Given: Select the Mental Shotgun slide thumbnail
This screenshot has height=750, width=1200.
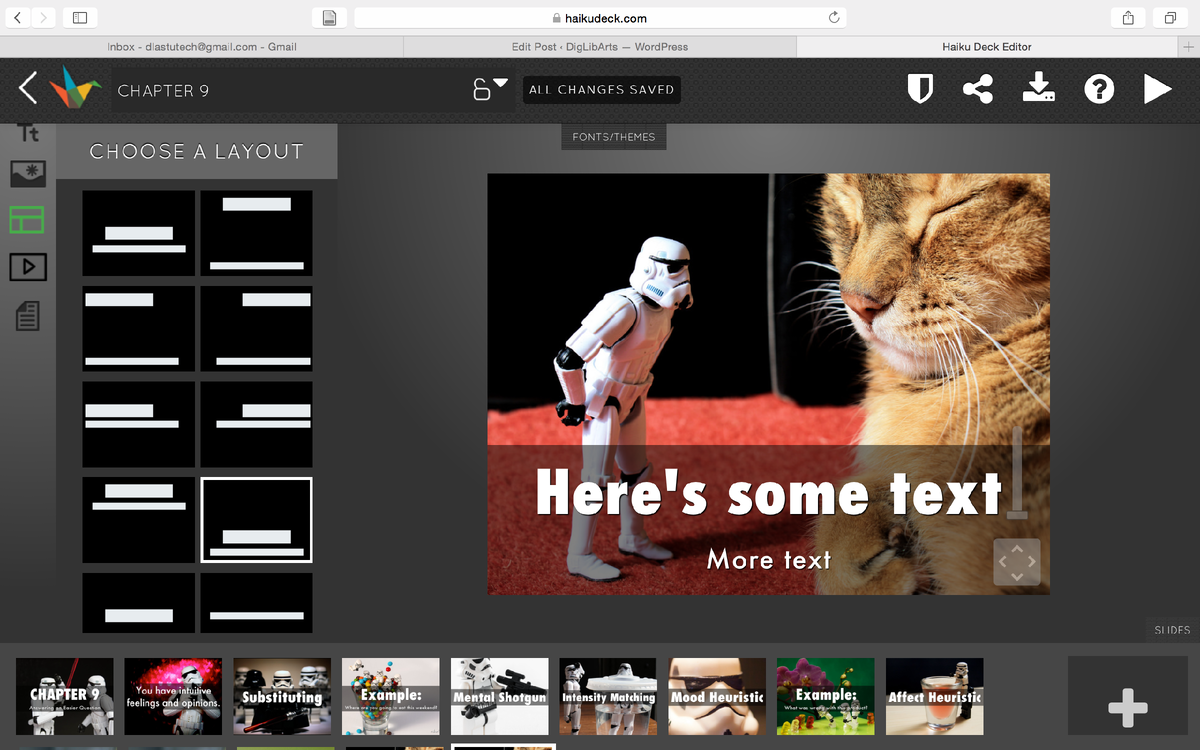Looking at the screenshot, I should 500,695.
